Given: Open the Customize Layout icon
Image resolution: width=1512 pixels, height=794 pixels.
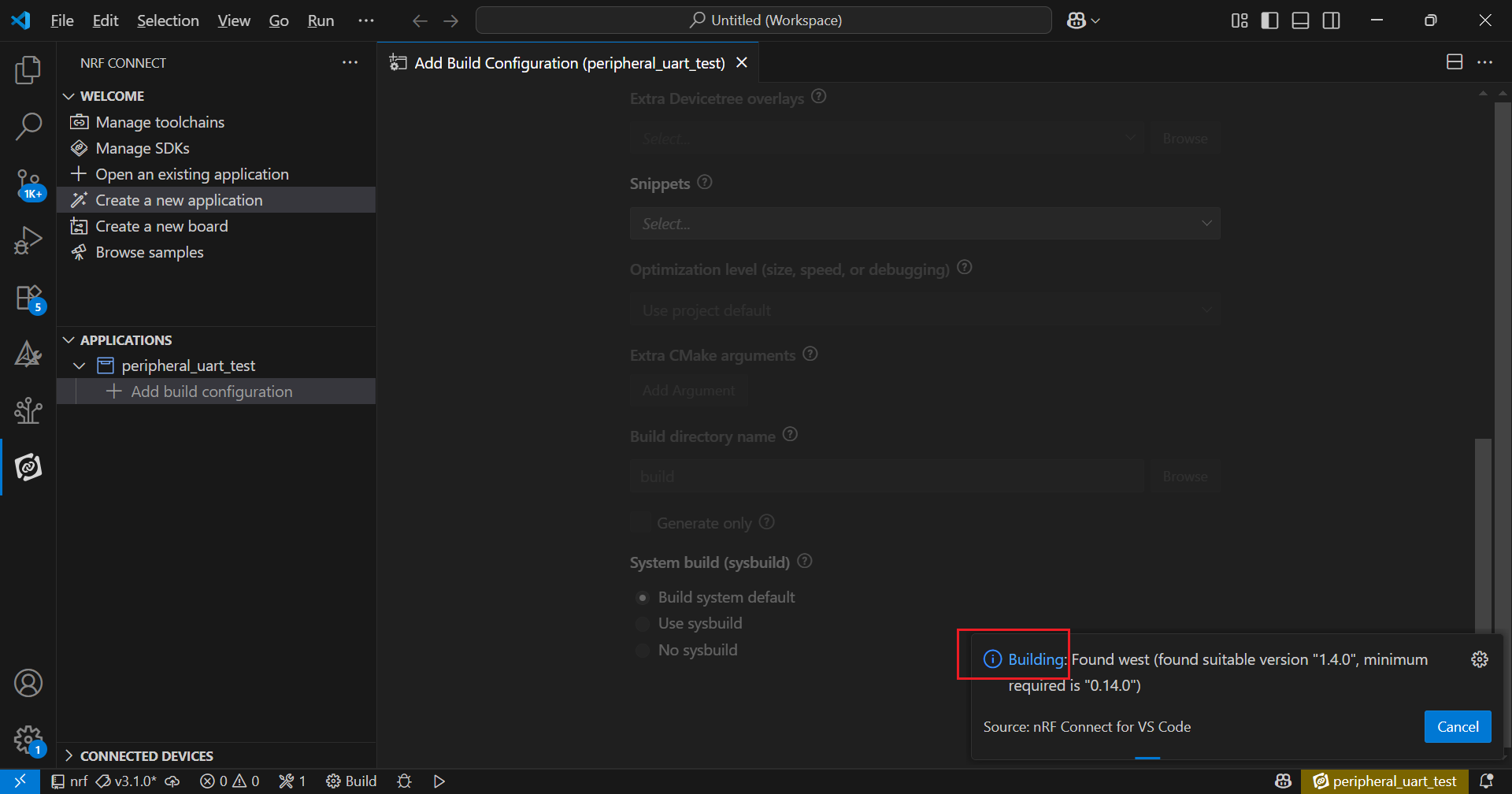Looking at the screenshot, I should (x=1240, y=20).
